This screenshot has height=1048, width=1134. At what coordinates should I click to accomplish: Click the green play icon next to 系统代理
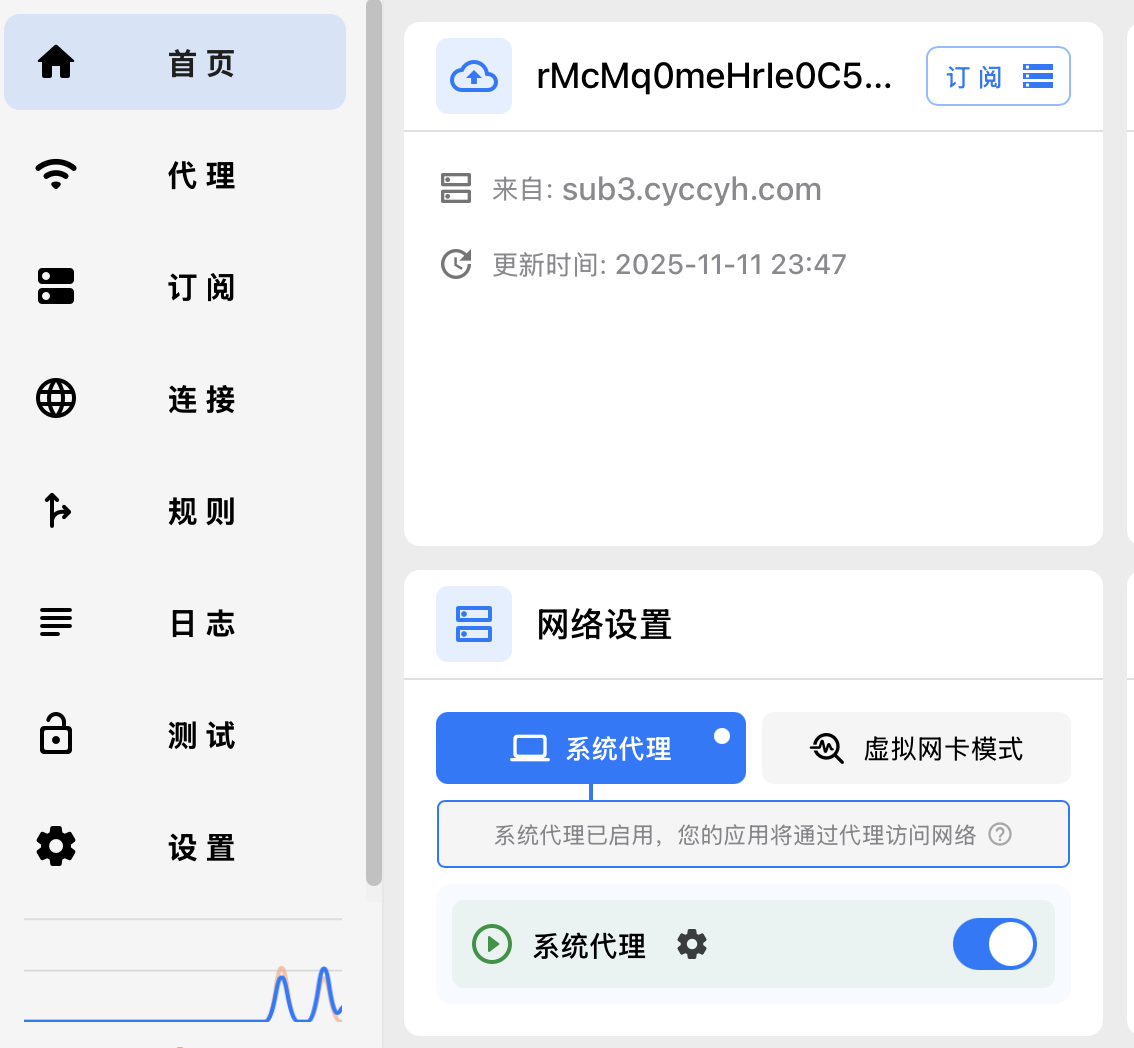click(491, 944)
